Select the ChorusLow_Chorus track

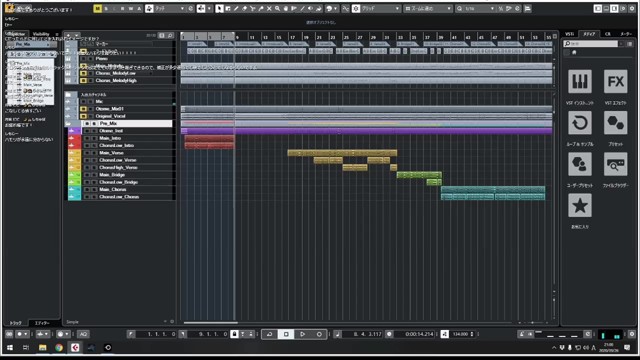(119, 197)
